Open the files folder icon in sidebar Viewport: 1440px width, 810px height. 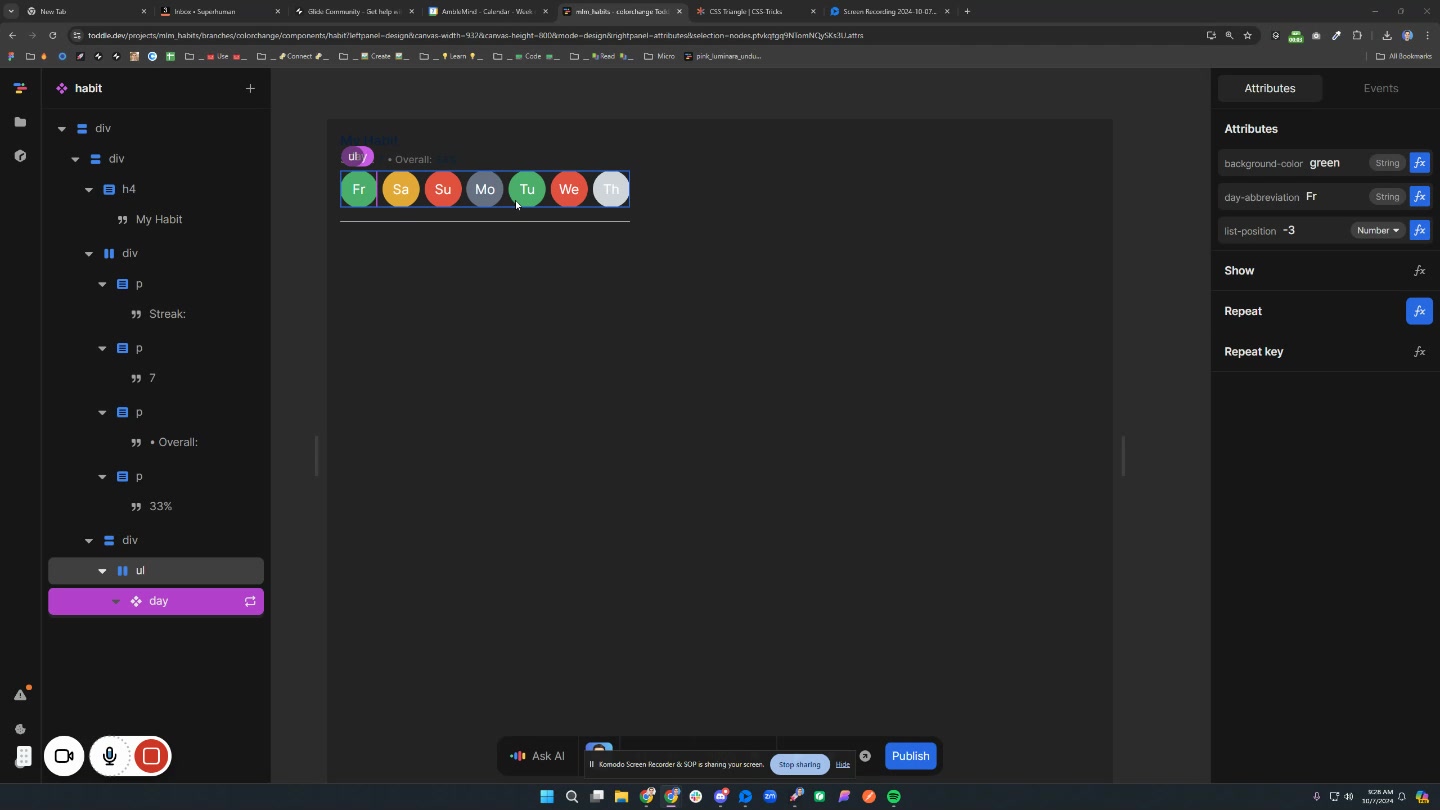tap(20, 122)
